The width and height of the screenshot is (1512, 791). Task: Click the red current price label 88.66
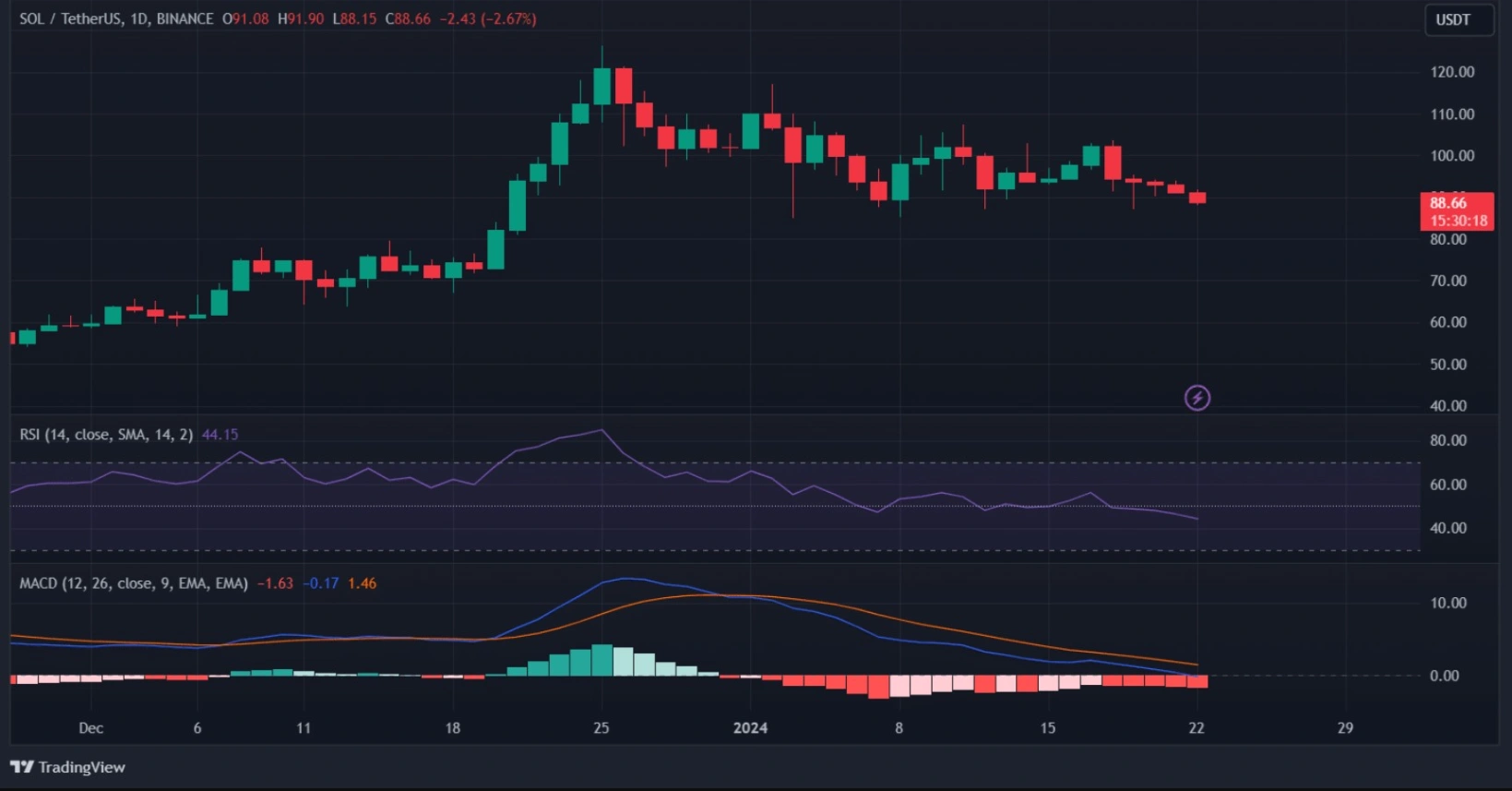1457,211
